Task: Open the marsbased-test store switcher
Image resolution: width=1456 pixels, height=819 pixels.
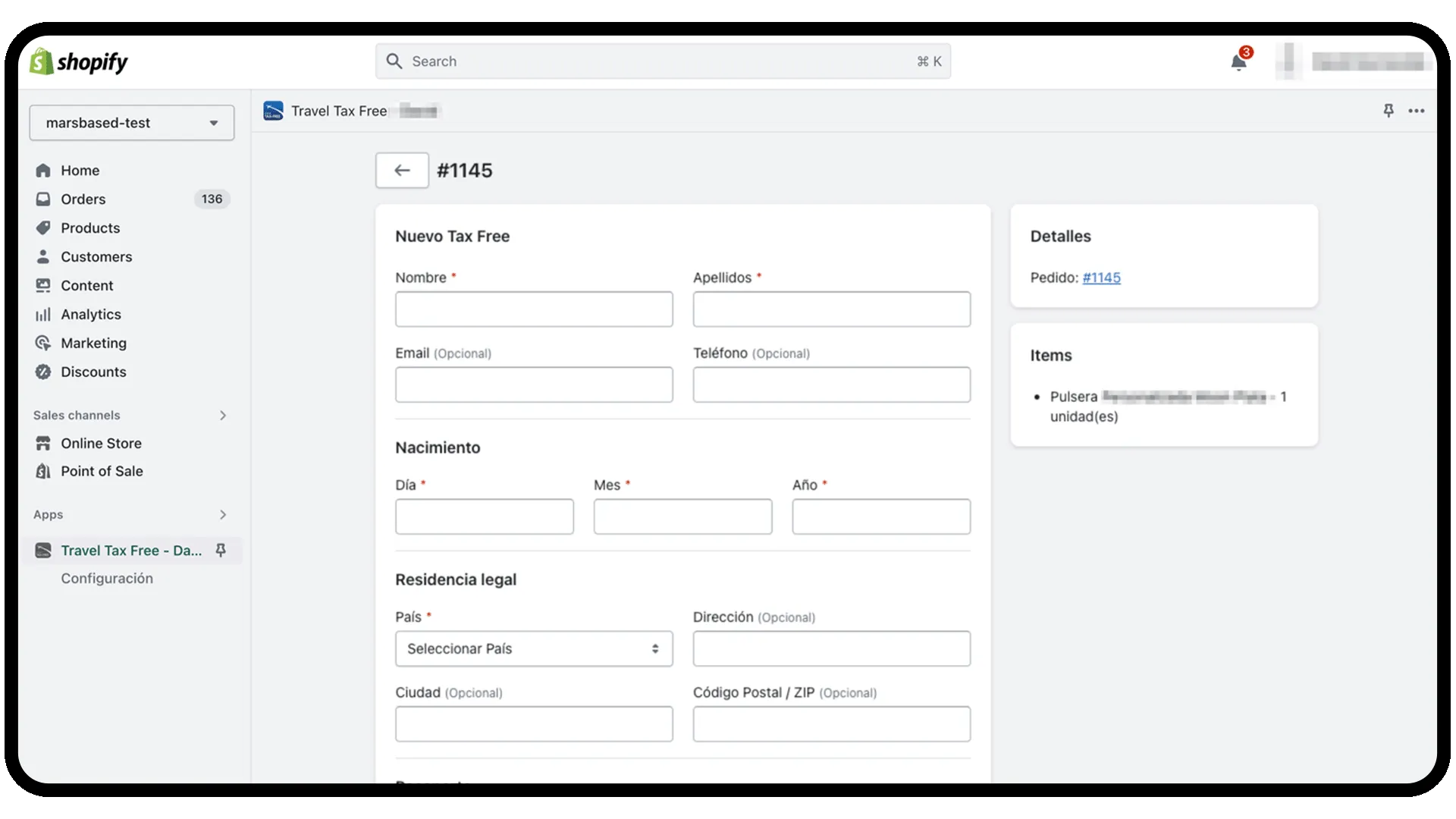Action: click(131, 123)
